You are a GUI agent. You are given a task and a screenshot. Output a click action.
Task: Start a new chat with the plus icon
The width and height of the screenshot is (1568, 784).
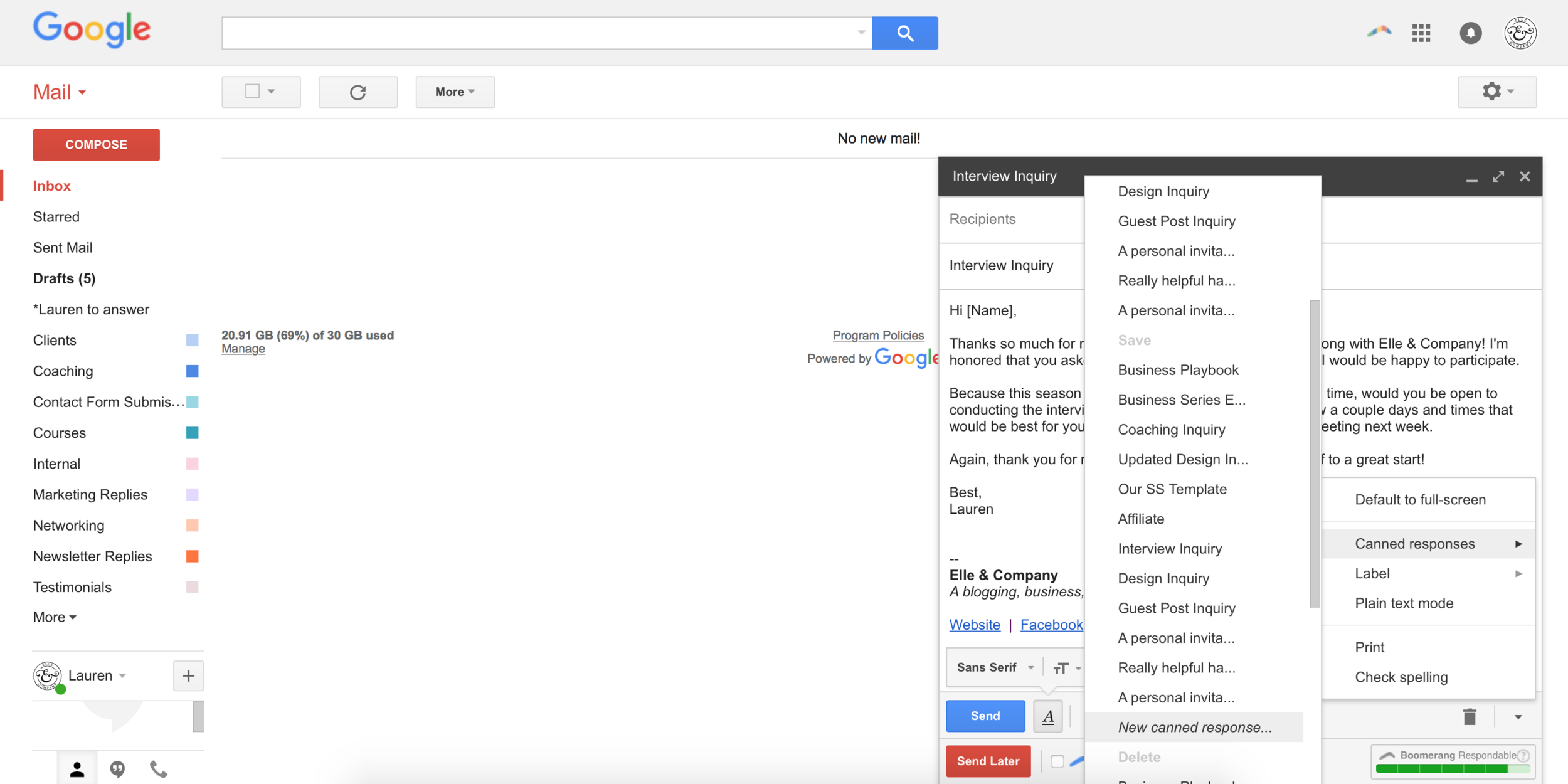pyautogui.click(x=188, y=675)
